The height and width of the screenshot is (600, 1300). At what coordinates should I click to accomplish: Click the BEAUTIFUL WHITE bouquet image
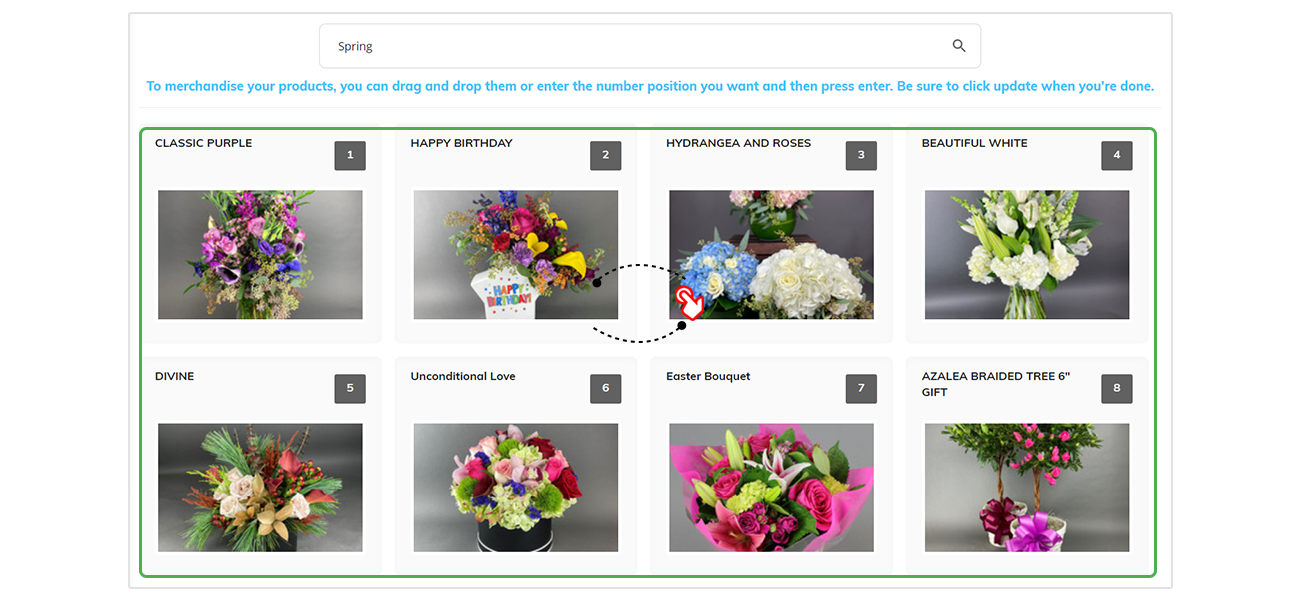pos(1027,254)
